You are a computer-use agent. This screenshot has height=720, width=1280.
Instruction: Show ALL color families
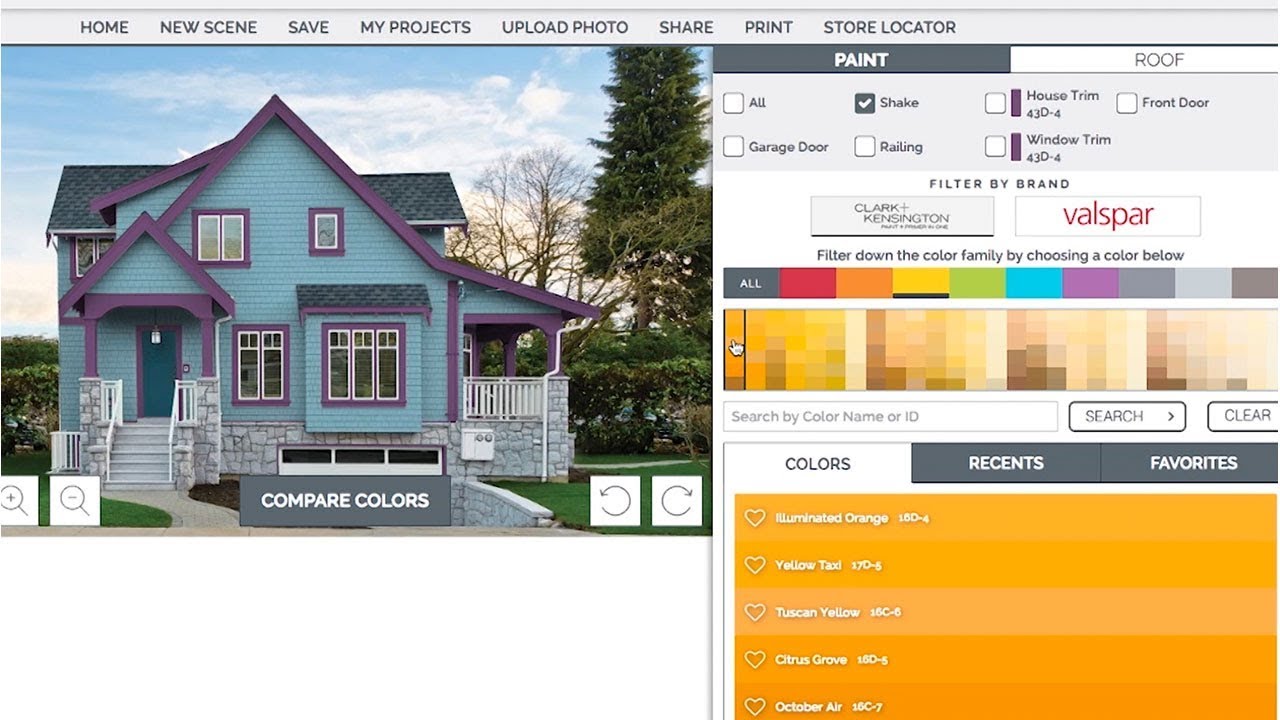(751, 283)
